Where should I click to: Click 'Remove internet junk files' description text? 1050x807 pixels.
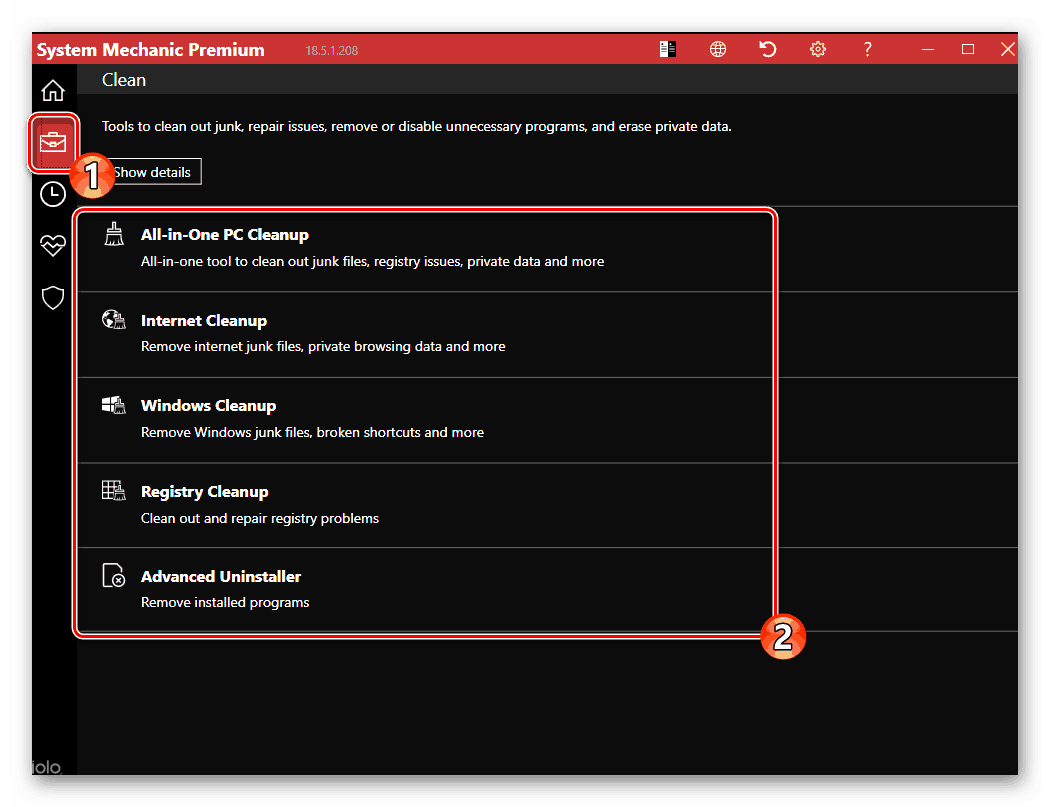tap(323, 346)
